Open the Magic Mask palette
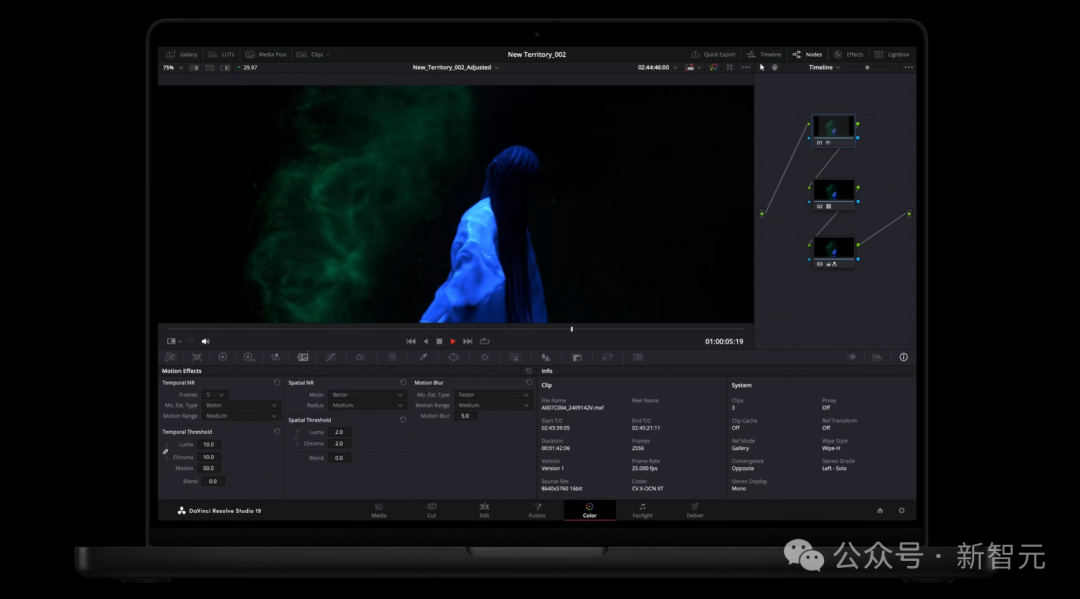 (x=515, y=357)
